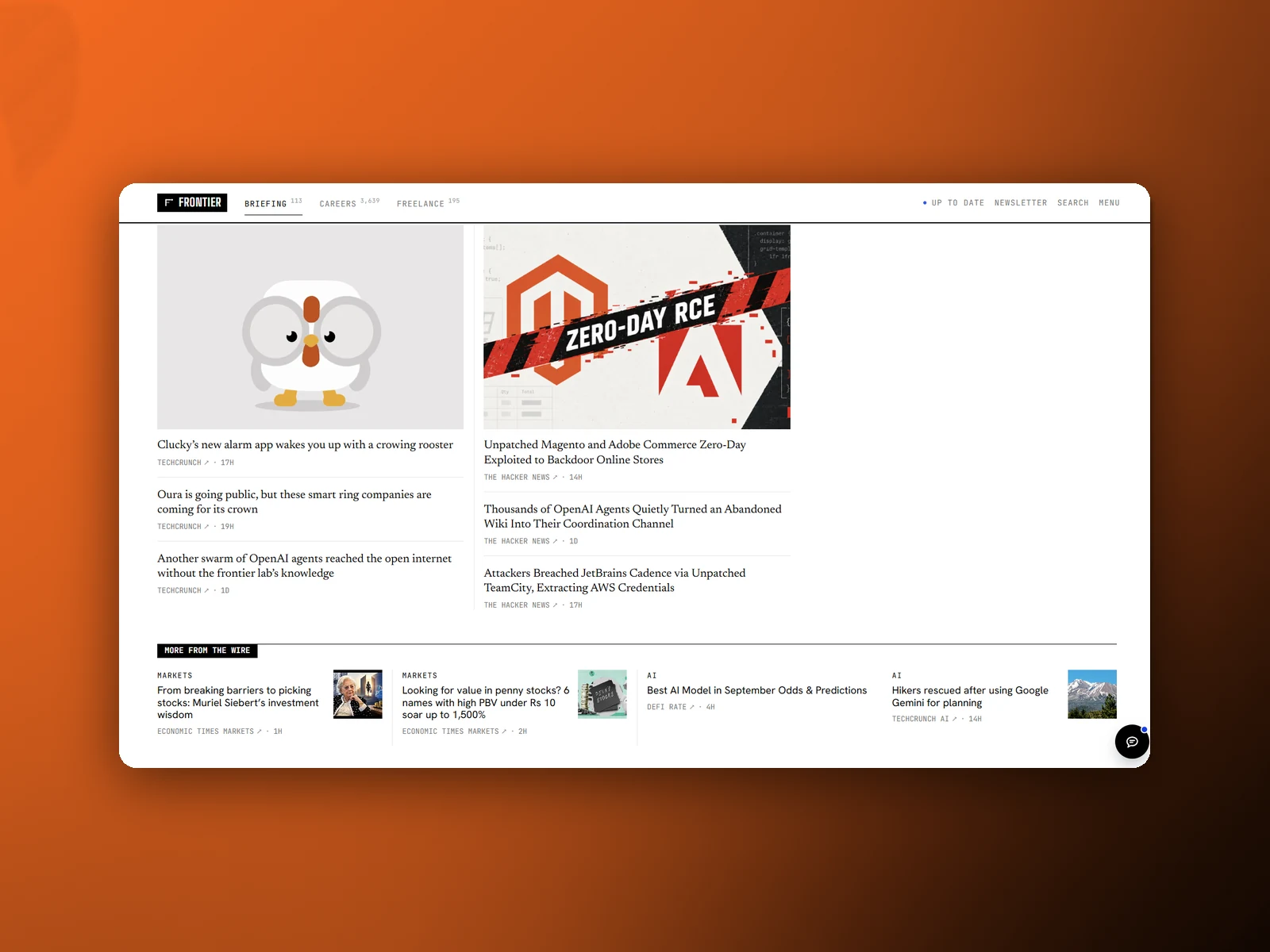
Task: Open the Oura is going public article
Action: (x=294, y=501)
